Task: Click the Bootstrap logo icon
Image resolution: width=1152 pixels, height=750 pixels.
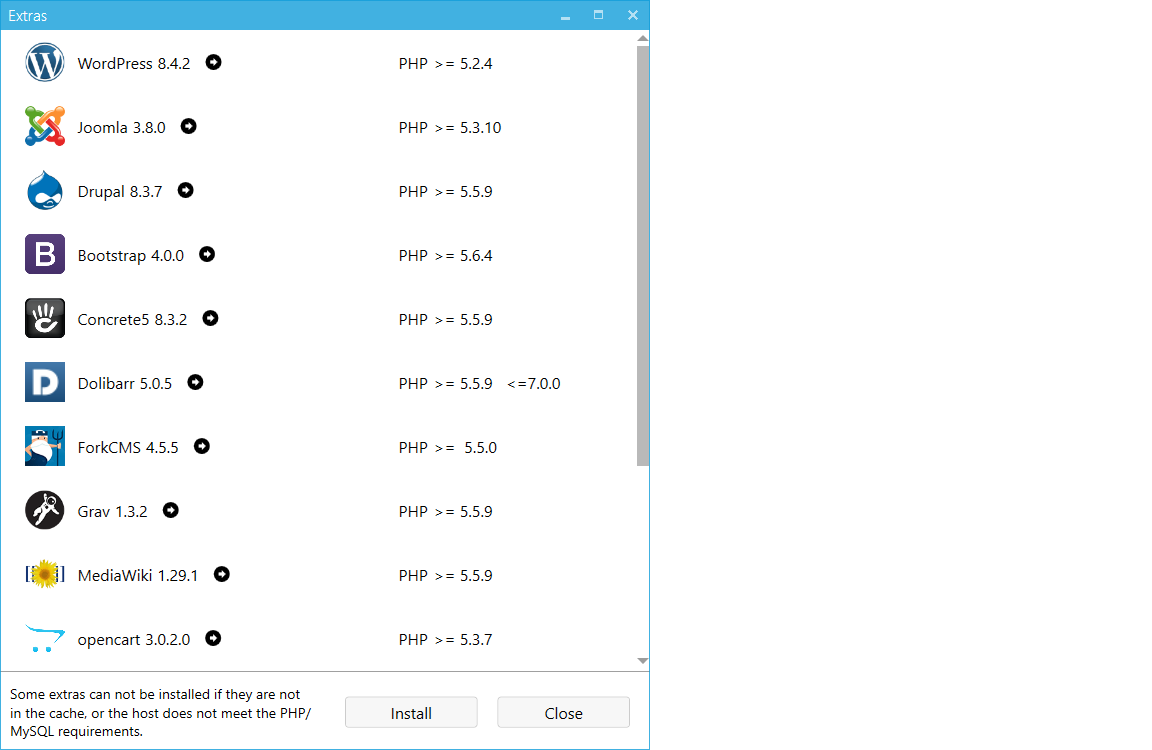Action: [45, 254]
